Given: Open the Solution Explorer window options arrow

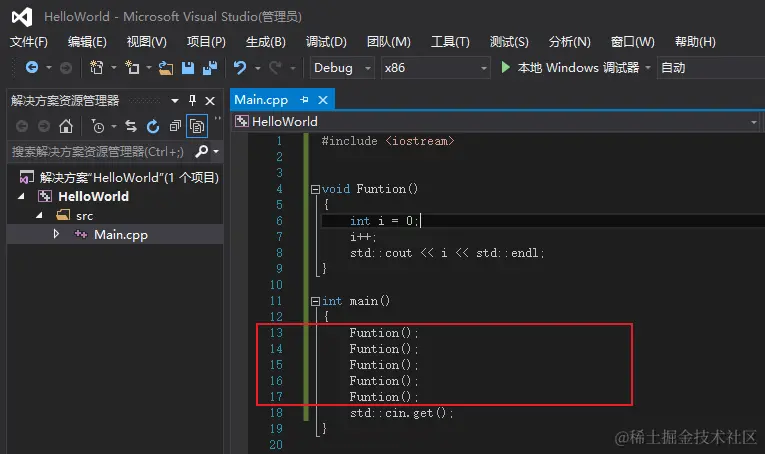Looking at the screenshot, I should [x=175, y=101].
